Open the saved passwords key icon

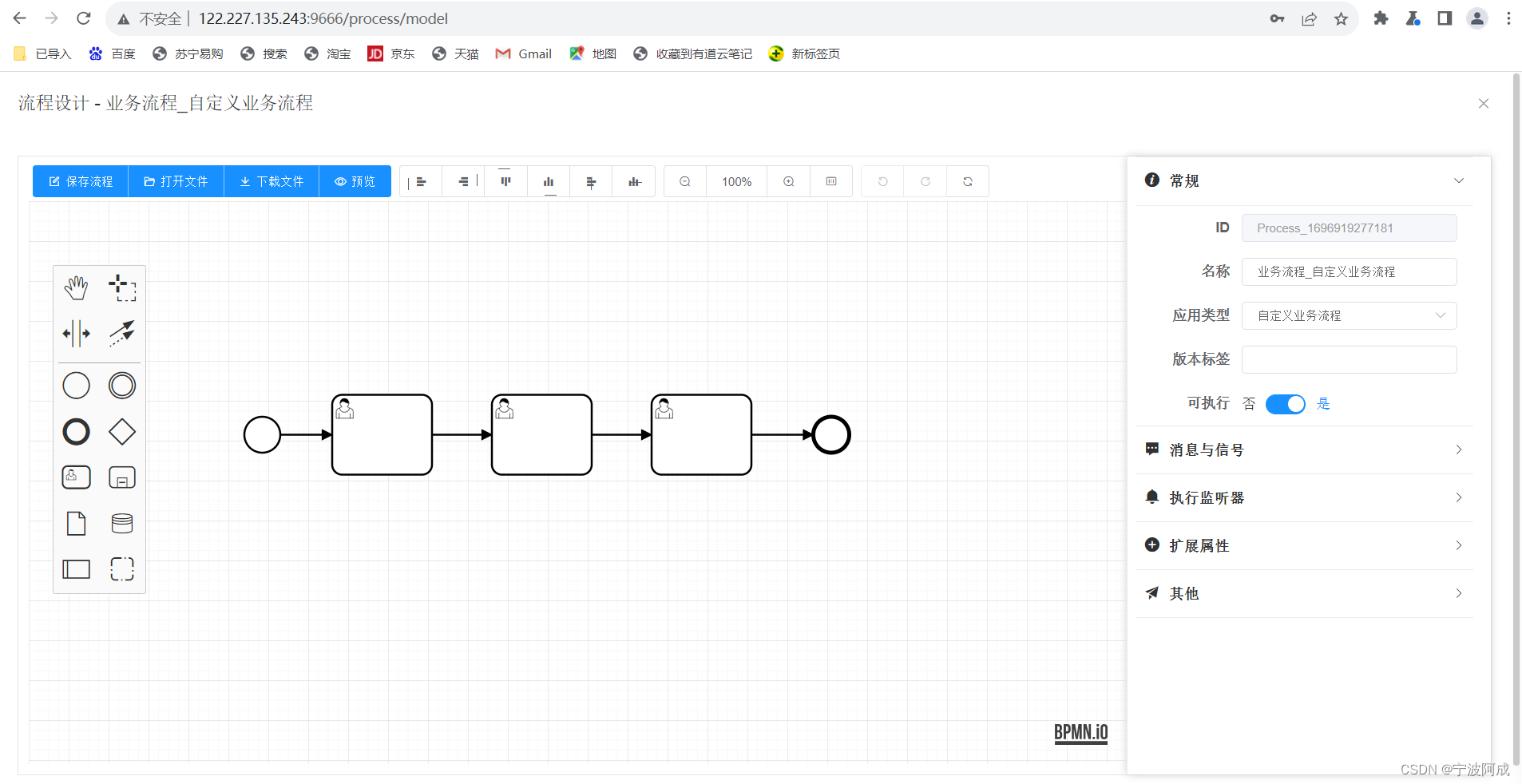(1277, 18)
